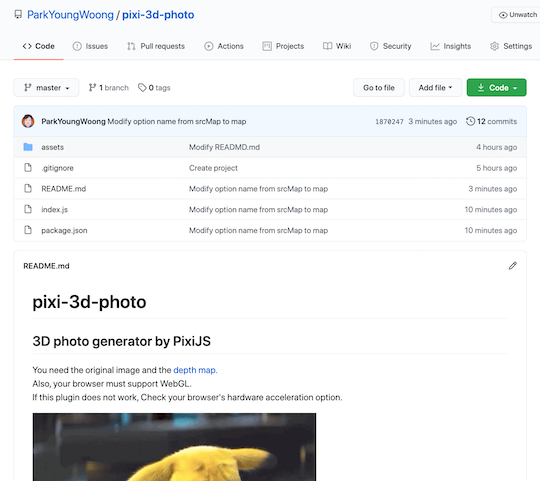This screenshot has height=481, width=540.
Task: Open the Modify READMD.md commit message
Action: (x=224, y=147)
